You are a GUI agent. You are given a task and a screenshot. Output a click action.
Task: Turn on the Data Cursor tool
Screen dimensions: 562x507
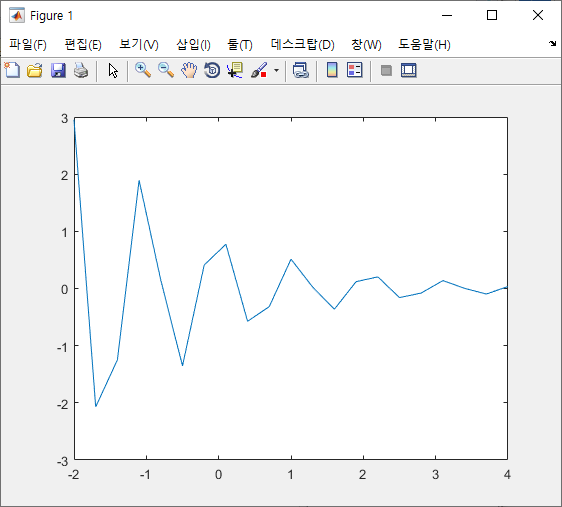click(x=235, y=70)
